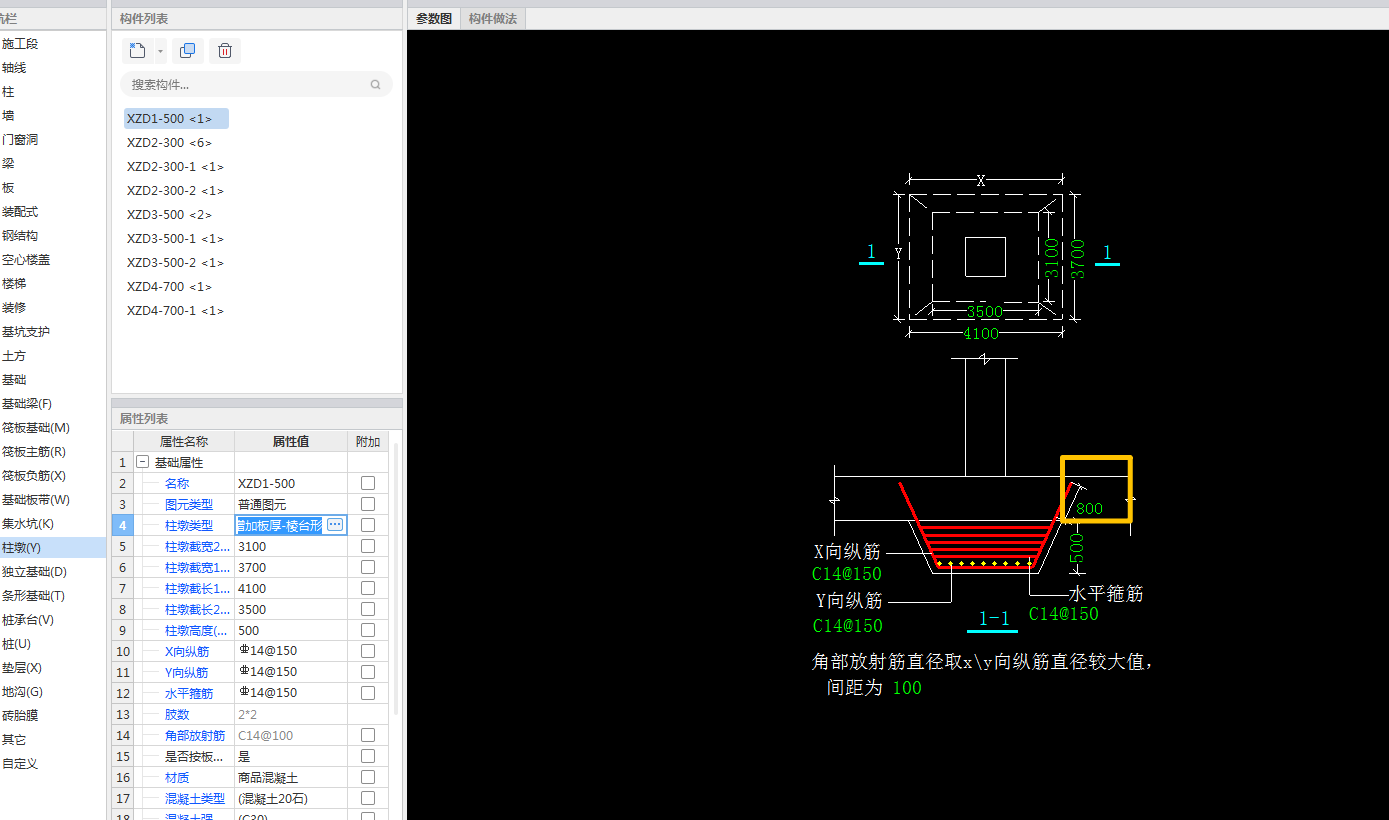This screenshot has height=820, width=1389.
Task: Delete component with the trash icon
Action: (225, 51)
